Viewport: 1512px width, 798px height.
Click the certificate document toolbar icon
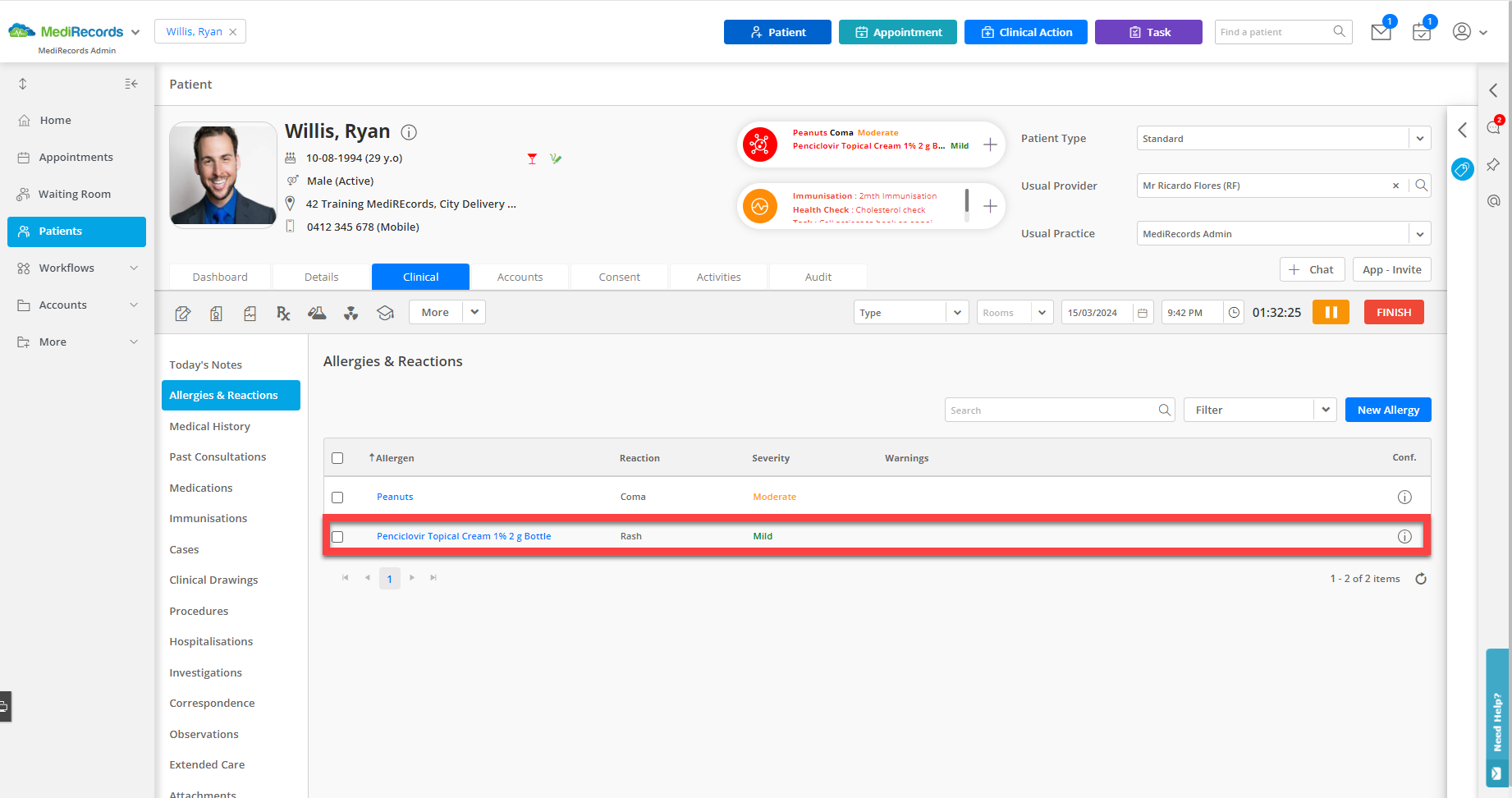click(x=216, y=313)
